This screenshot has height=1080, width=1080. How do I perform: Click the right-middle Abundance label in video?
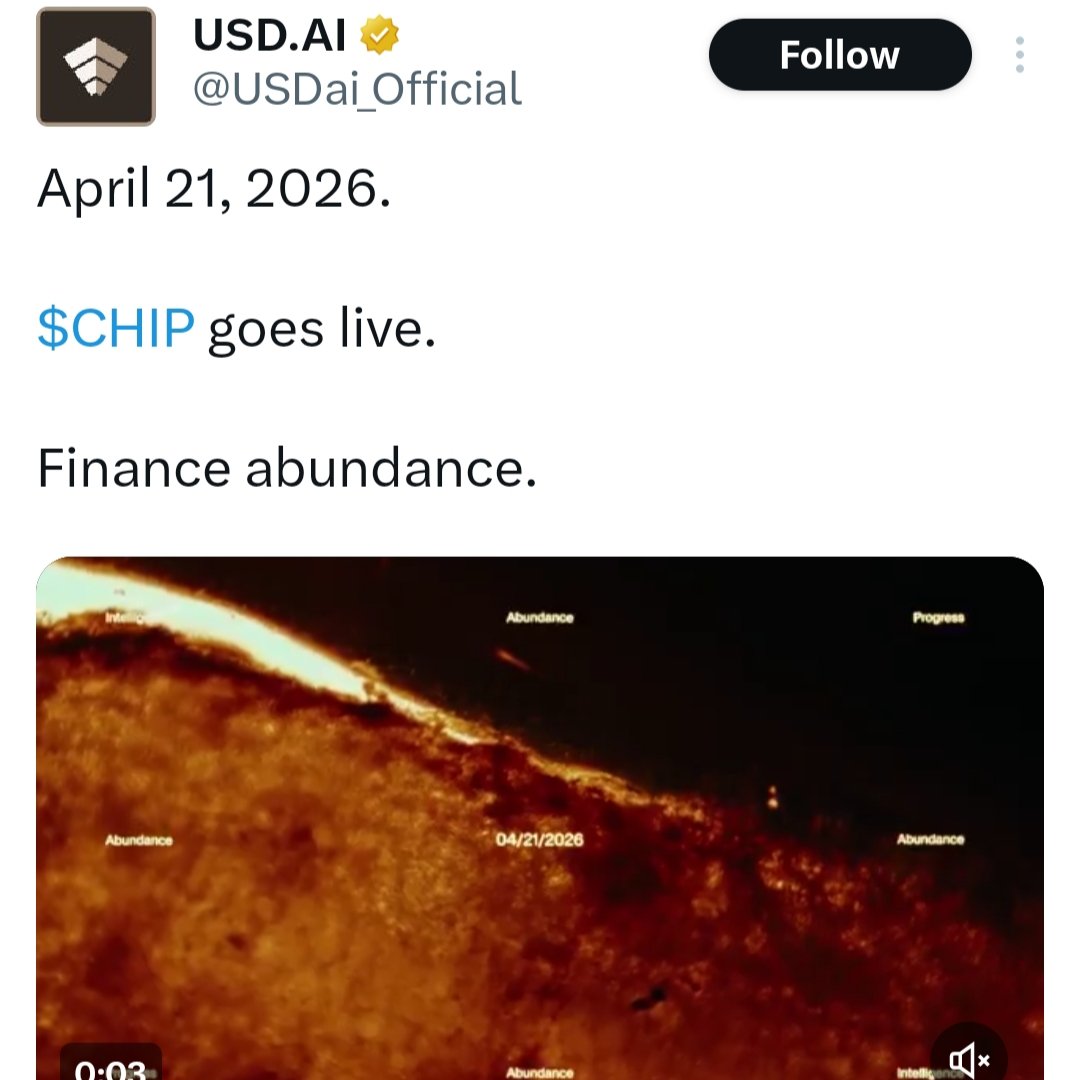click(x=930, y=840)
